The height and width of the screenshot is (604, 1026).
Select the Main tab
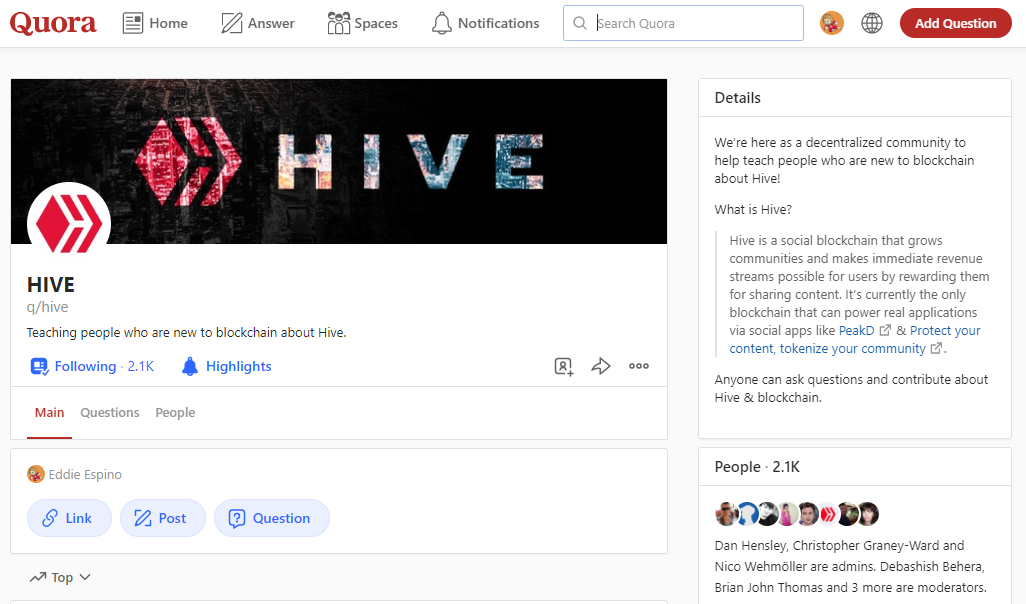(49, 413)
